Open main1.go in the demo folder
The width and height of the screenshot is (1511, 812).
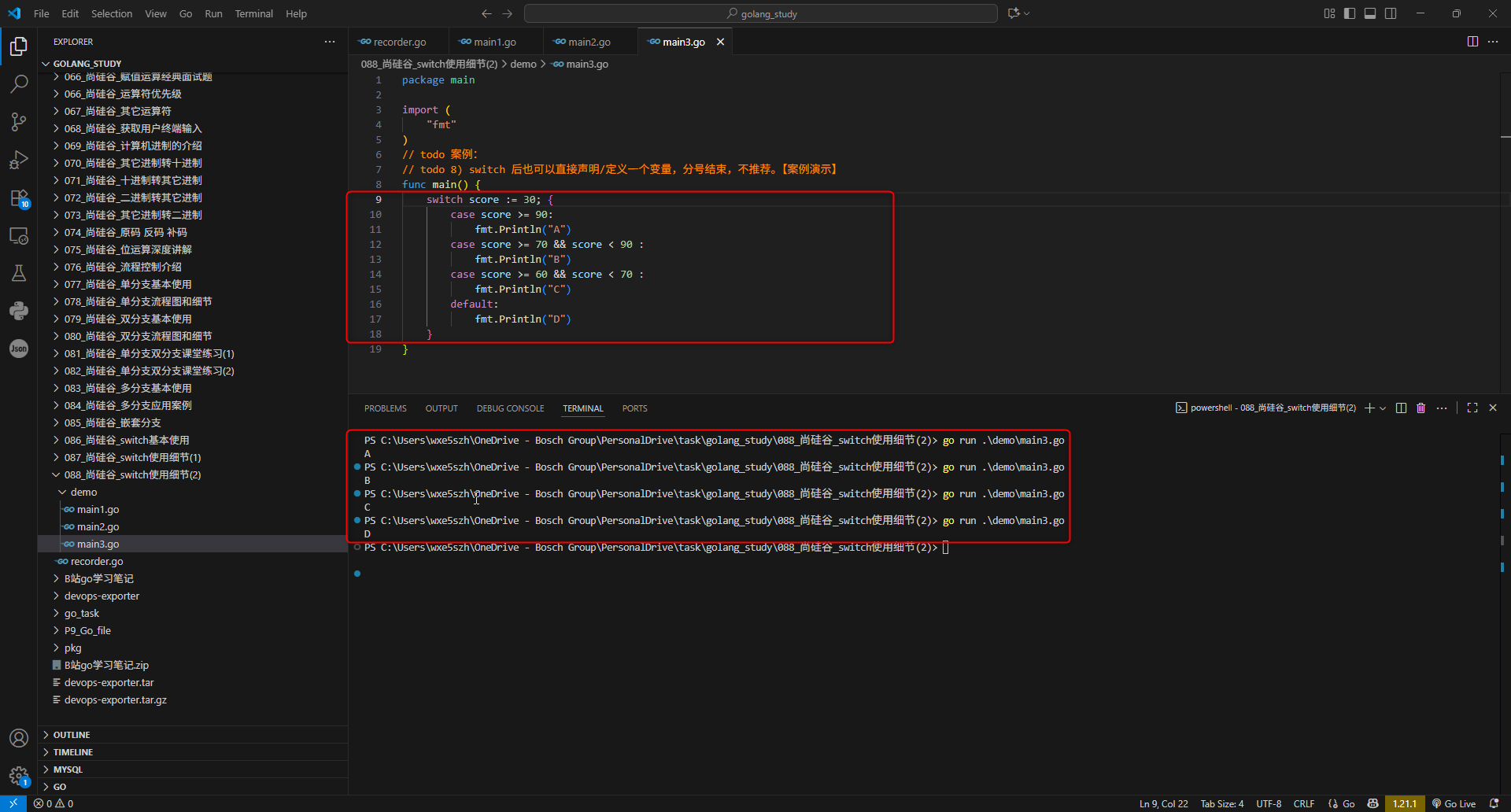[x=193, y=509]
